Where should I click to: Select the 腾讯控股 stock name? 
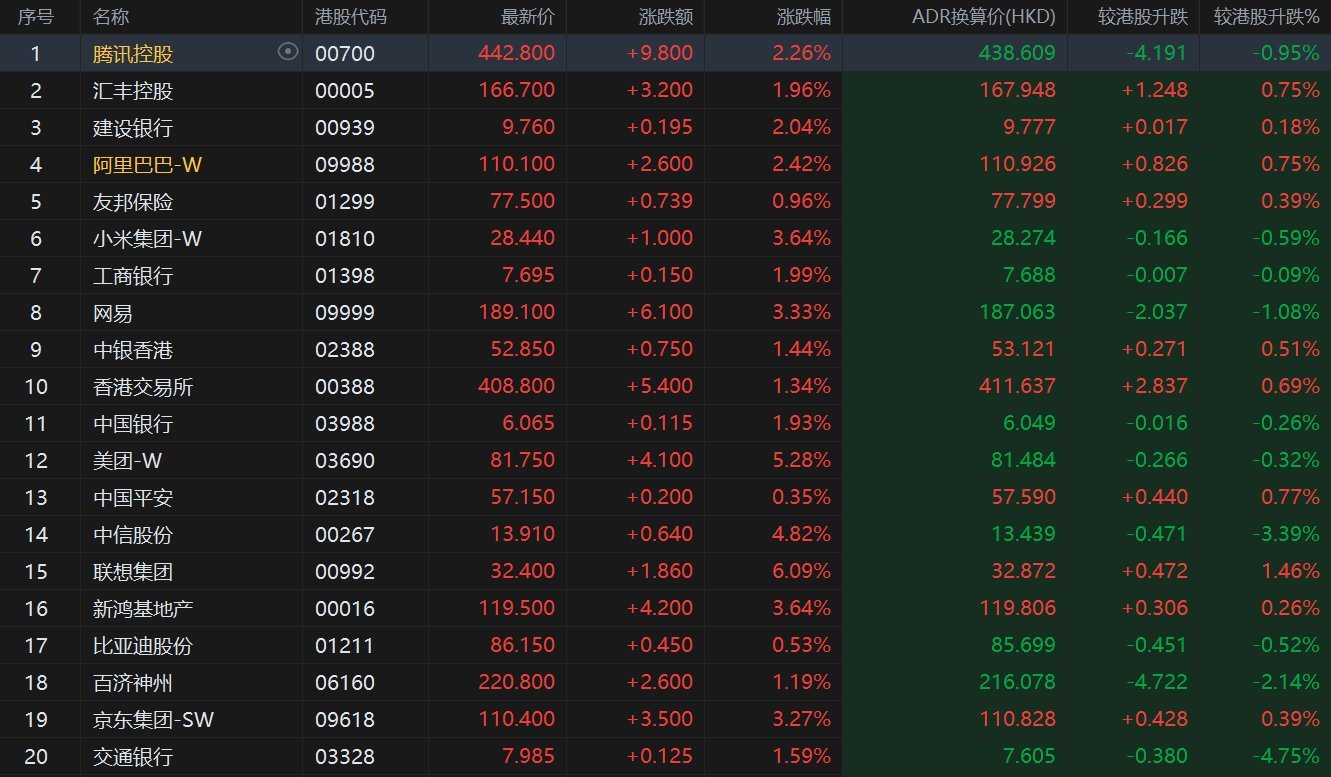click(133, 54)
